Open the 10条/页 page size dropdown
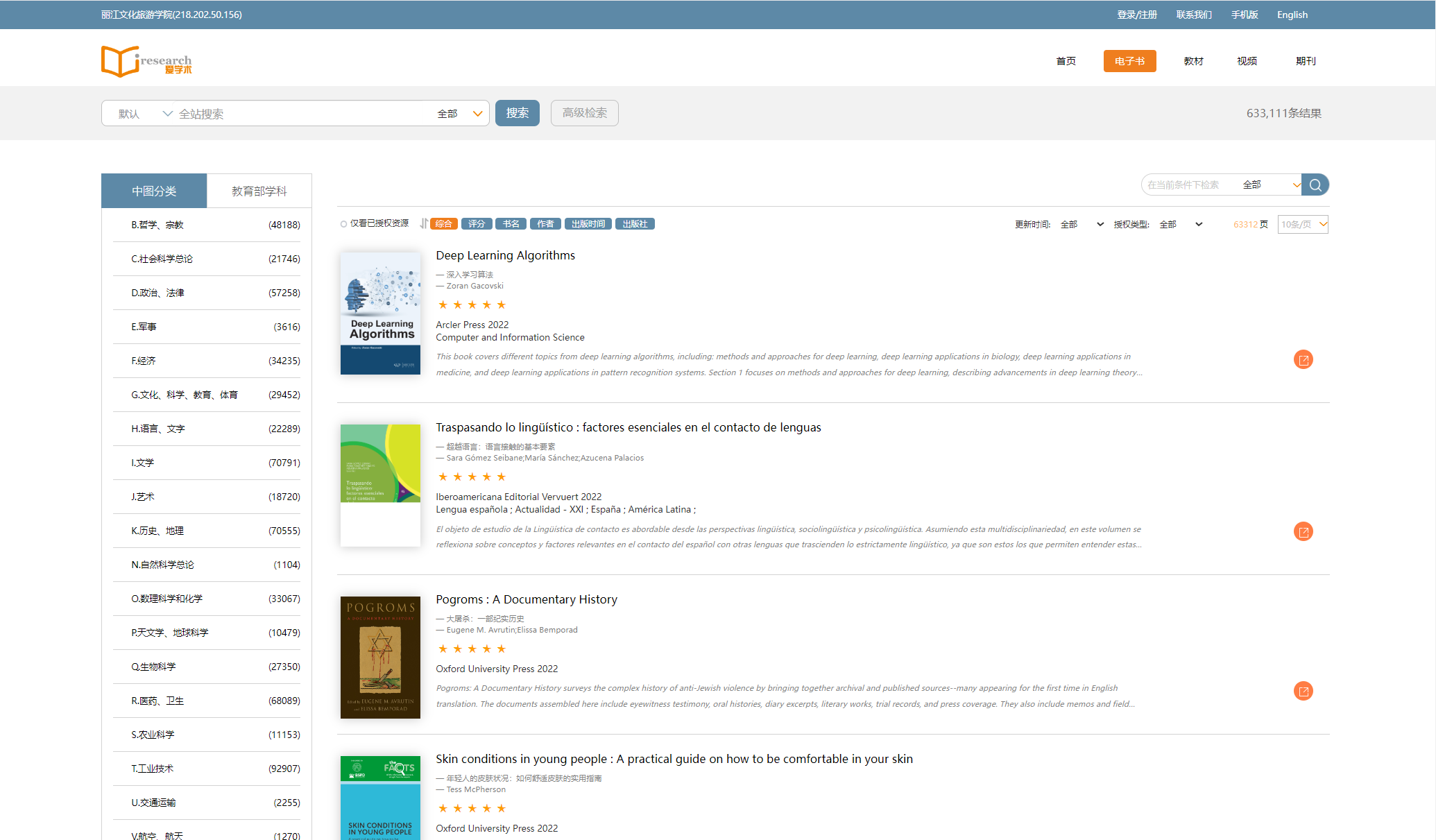Screen dimensions: 1436x840 point(1303,224)
